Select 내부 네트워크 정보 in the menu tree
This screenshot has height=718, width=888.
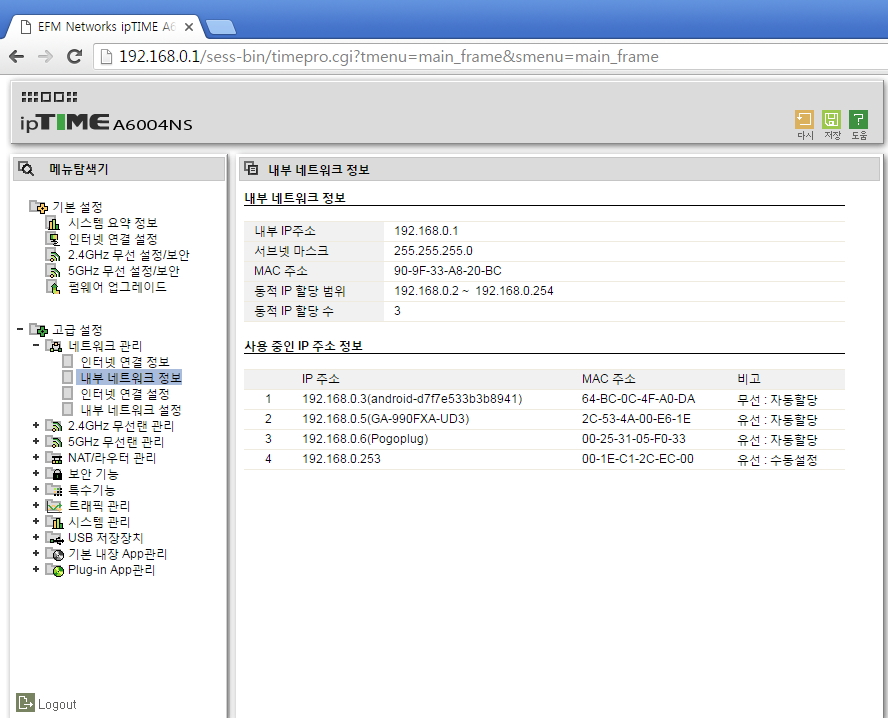[130, 378]
